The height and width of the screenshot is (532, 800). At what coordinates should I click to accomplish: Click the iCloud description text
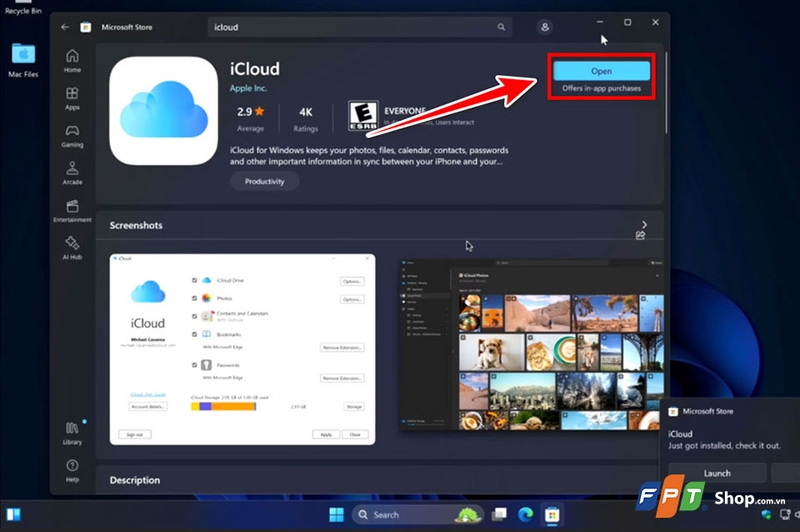tap(369, 156)
